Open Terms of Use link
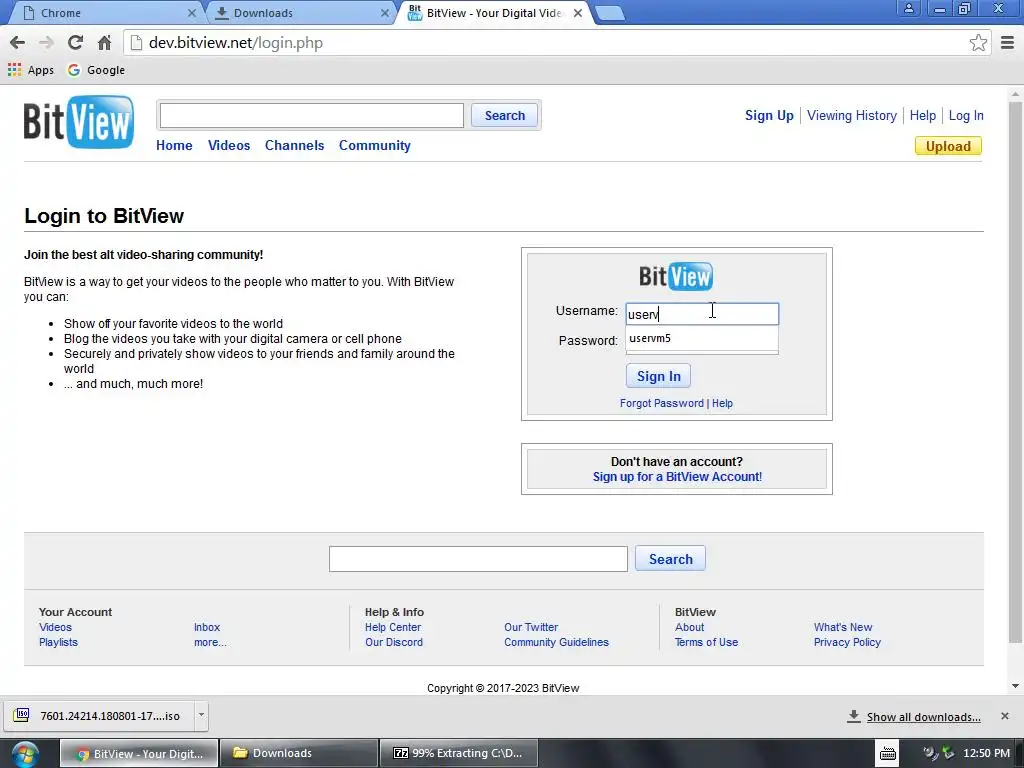This screenshot has width=1024, height=768. 706,642
